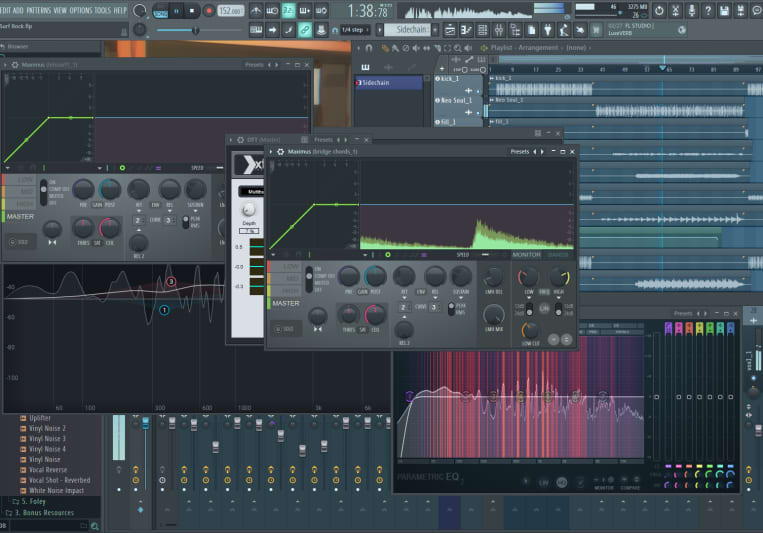Image resolution: width=763 pixels, height=533 pixels.
Task: Click the render/export icon next to save
Action: [741, 10]
